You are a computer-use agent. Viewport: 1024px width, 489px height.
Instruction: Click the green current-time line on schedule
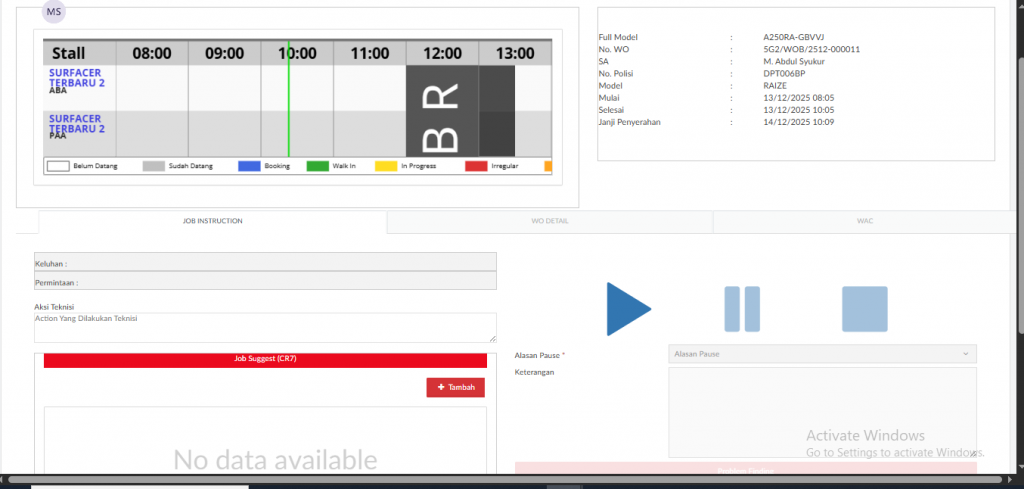pos(288,110)
